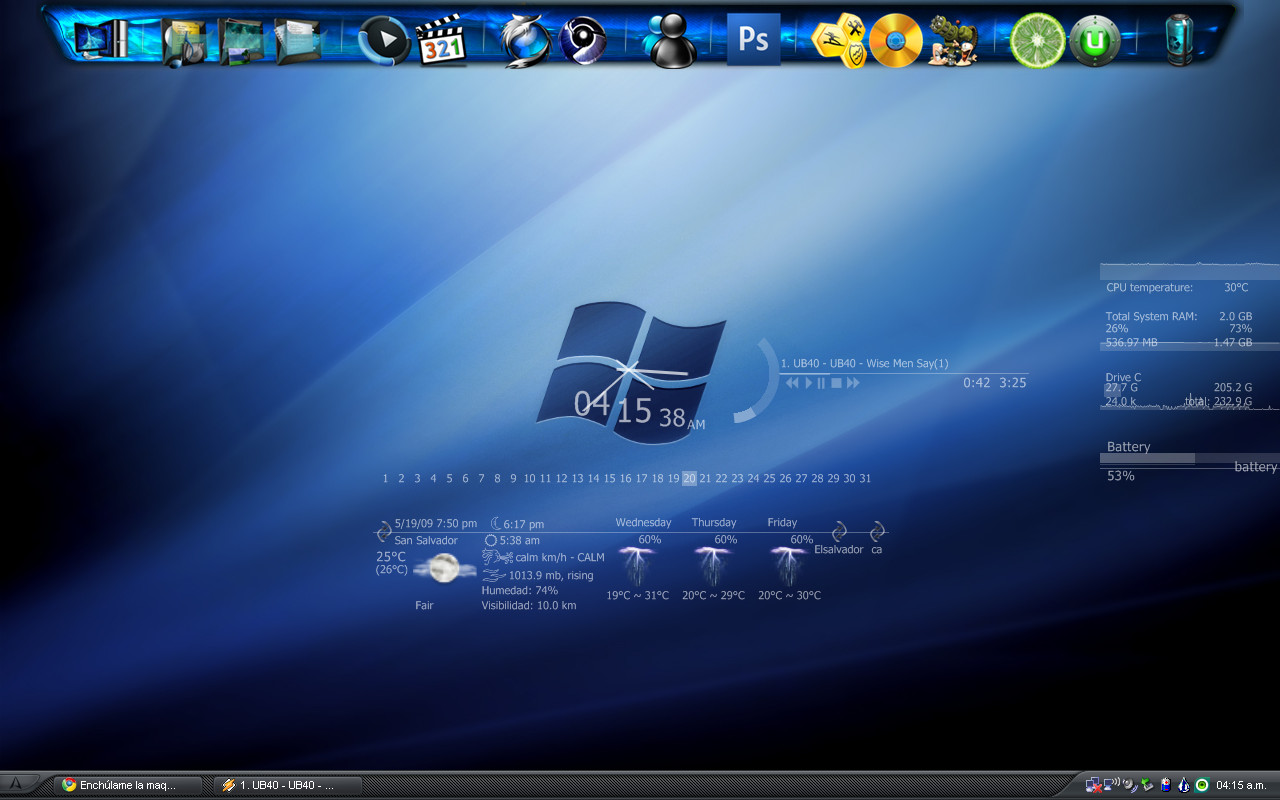Screen dimensions: 1280x800
Task: Click the Elsalvador weather link
Action: point(838,549)
